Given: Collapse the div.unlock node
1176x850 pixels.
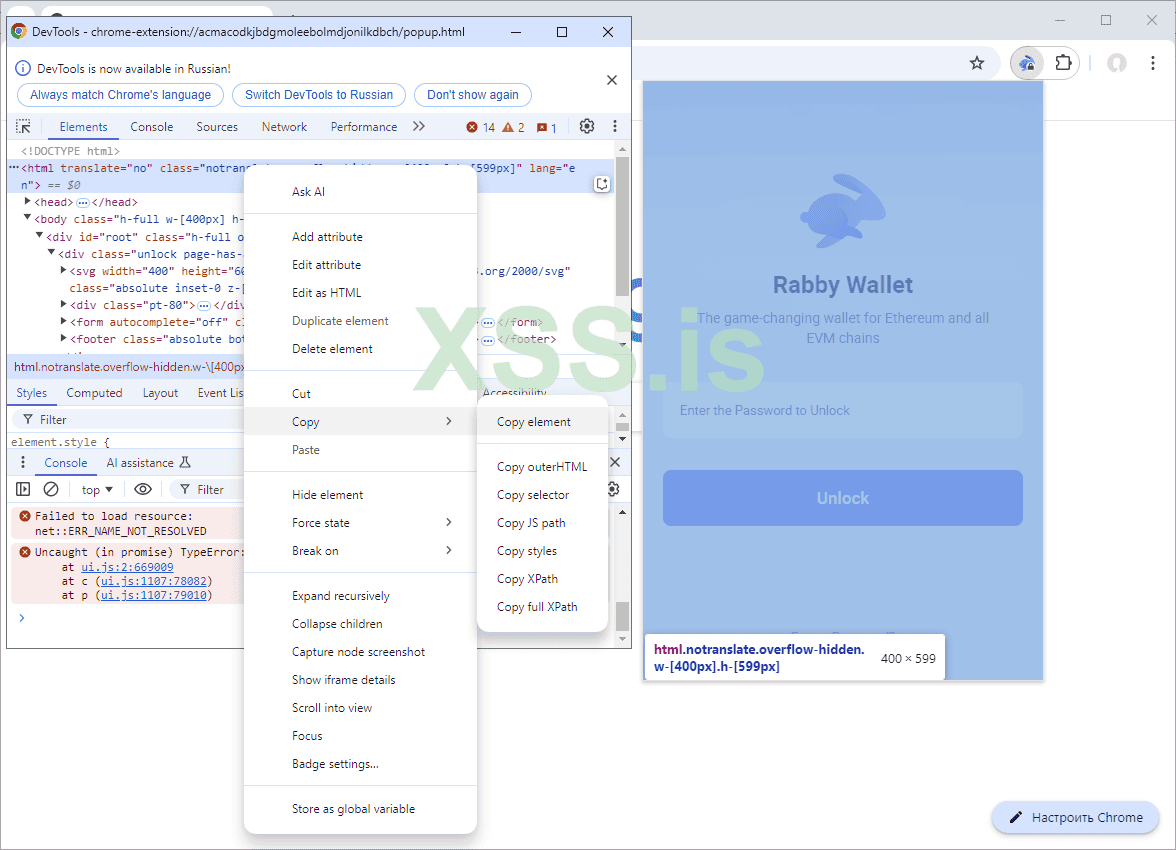Looking at the screenshot, I should coord(51,253).
